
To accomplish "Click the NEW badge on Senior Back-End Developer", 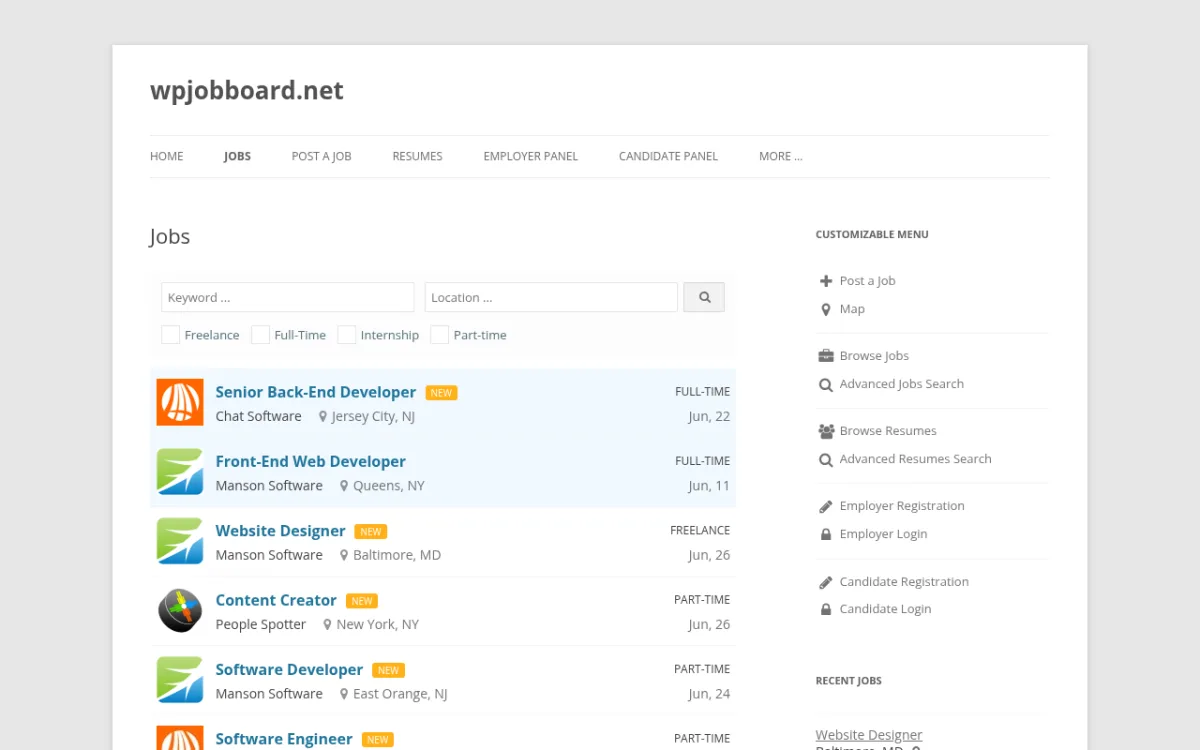I will [441, 393].
